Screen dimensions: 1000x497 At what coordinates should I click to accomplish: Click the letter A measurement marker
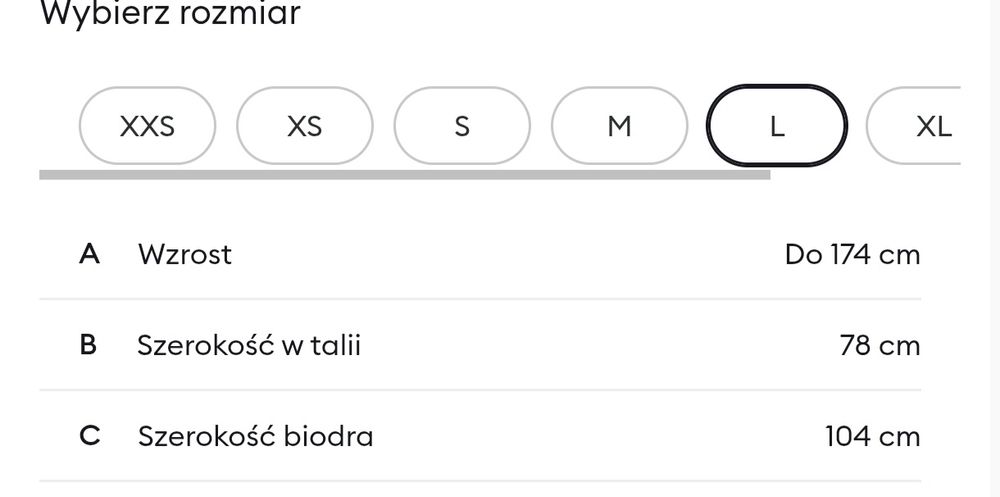[x=89, y=254]
